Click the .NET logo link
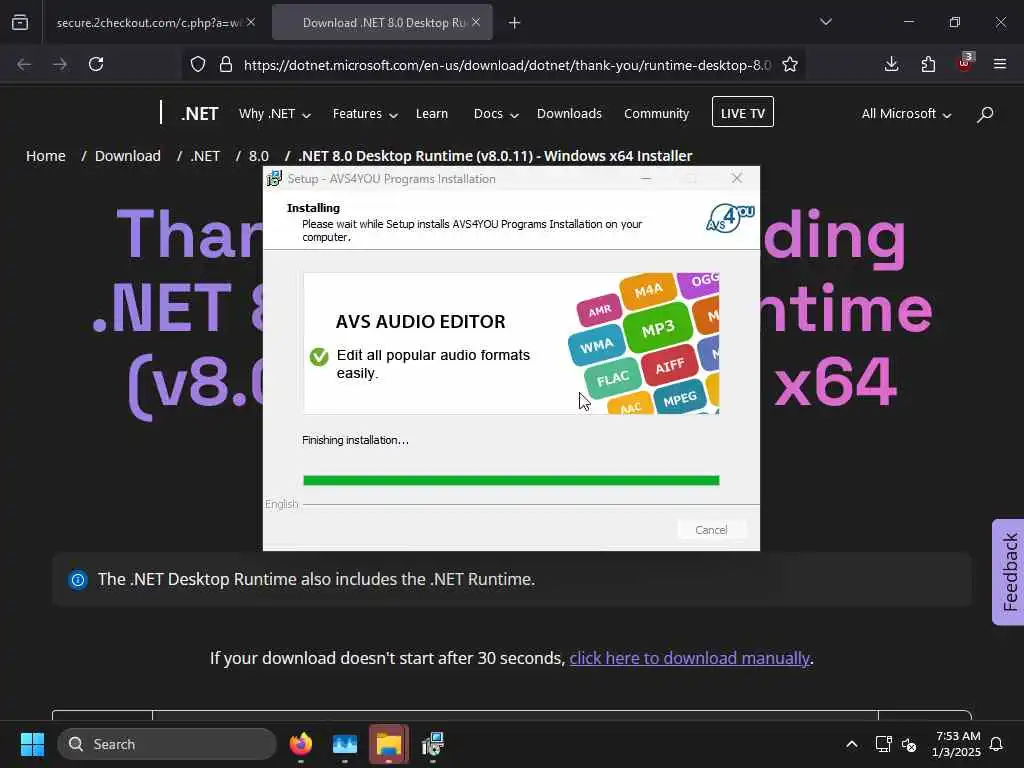The height and width of the screenshot is (768, 1024). point(199,114)
